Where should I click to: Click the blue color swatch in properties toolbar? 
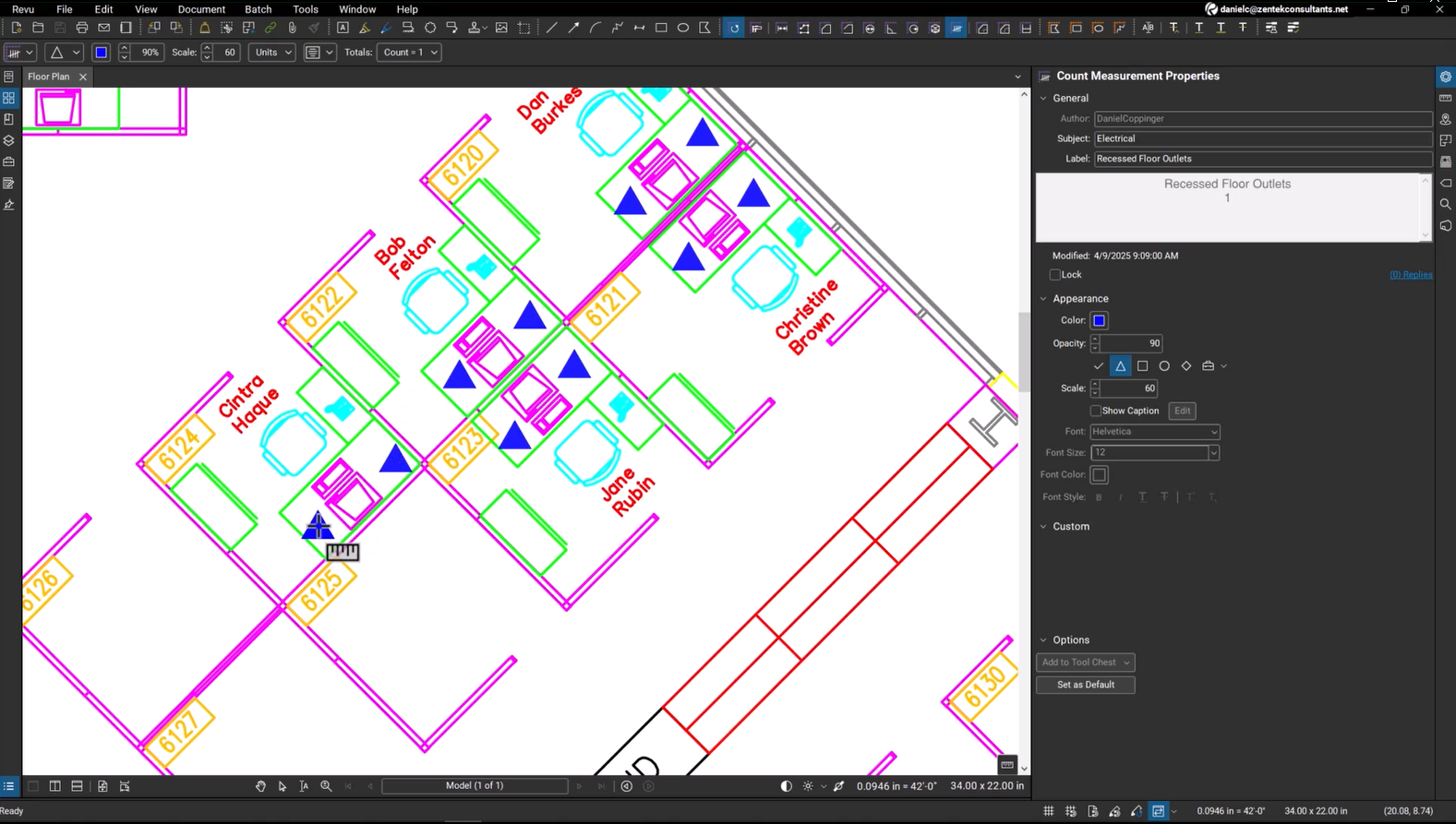click(x=101, y=53)
